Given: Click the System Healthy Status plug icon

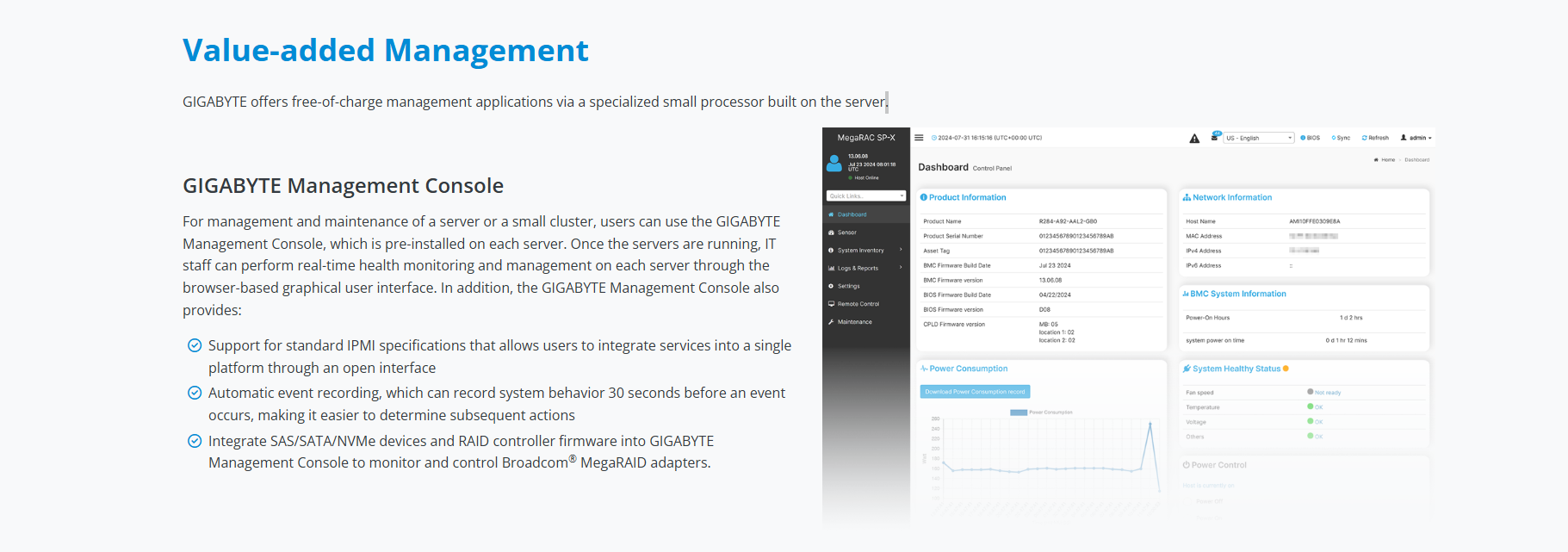Looking at the screenshot, I should click(1187, 369).
